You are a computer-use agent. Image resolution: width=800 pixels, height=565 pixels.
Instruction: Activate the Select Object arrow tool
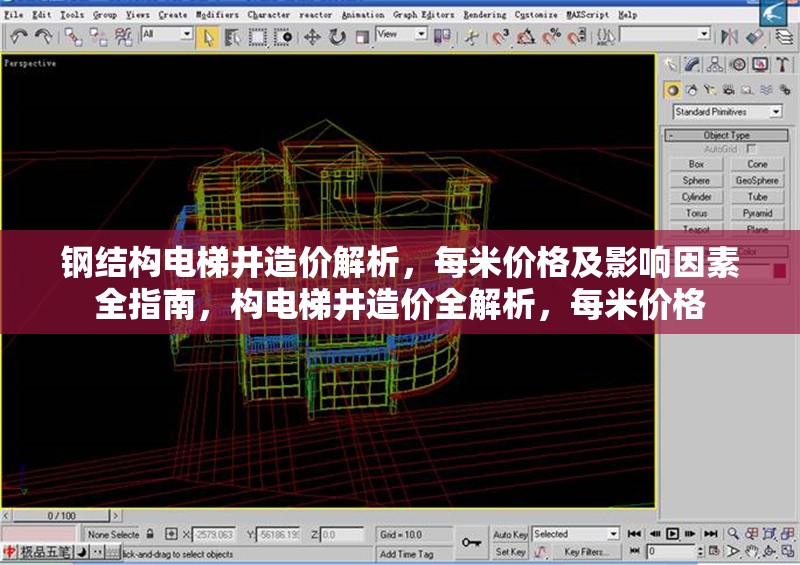point(208,37)
